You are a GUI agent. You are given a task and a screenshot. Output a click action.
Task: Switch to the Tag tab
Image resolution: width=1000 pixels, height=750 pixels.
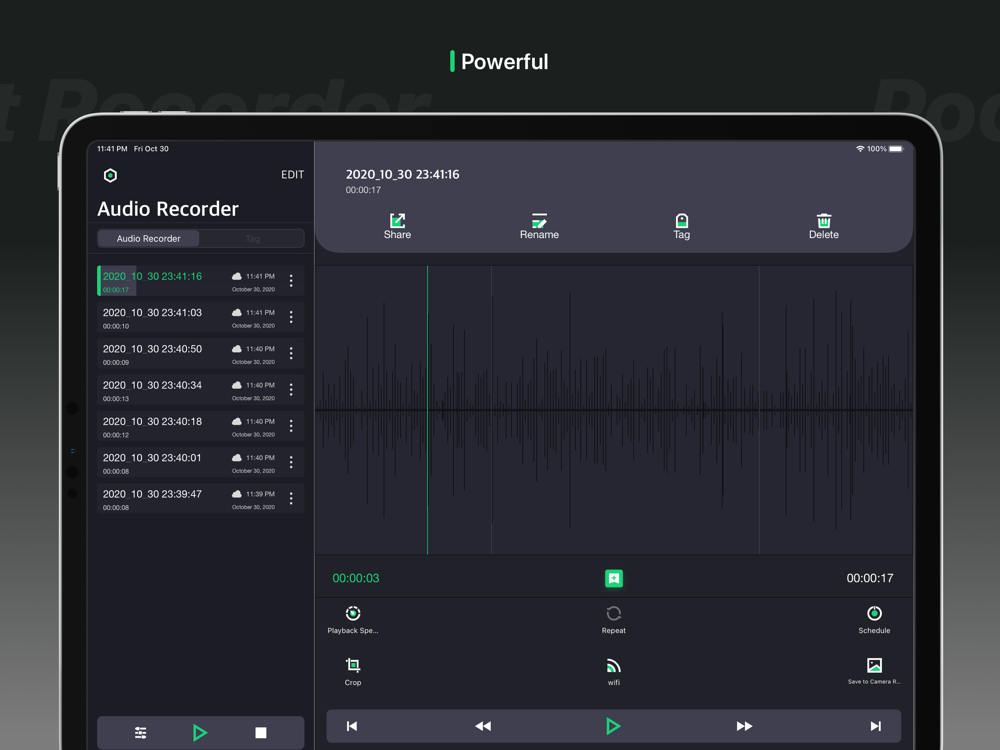tap(252, 238)
